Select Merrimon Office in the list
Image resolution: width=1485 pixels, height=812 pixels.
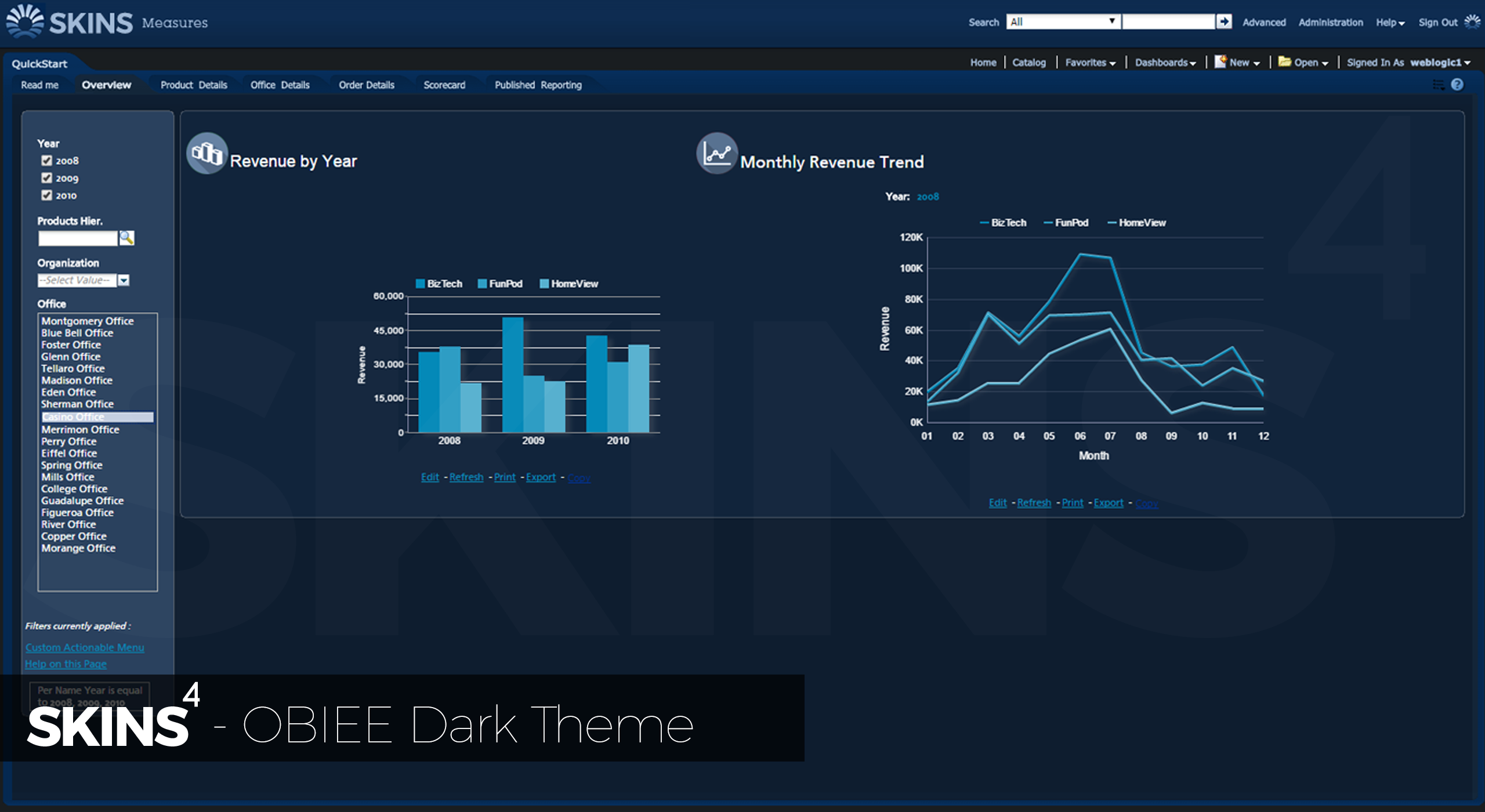tap(80, 430)
